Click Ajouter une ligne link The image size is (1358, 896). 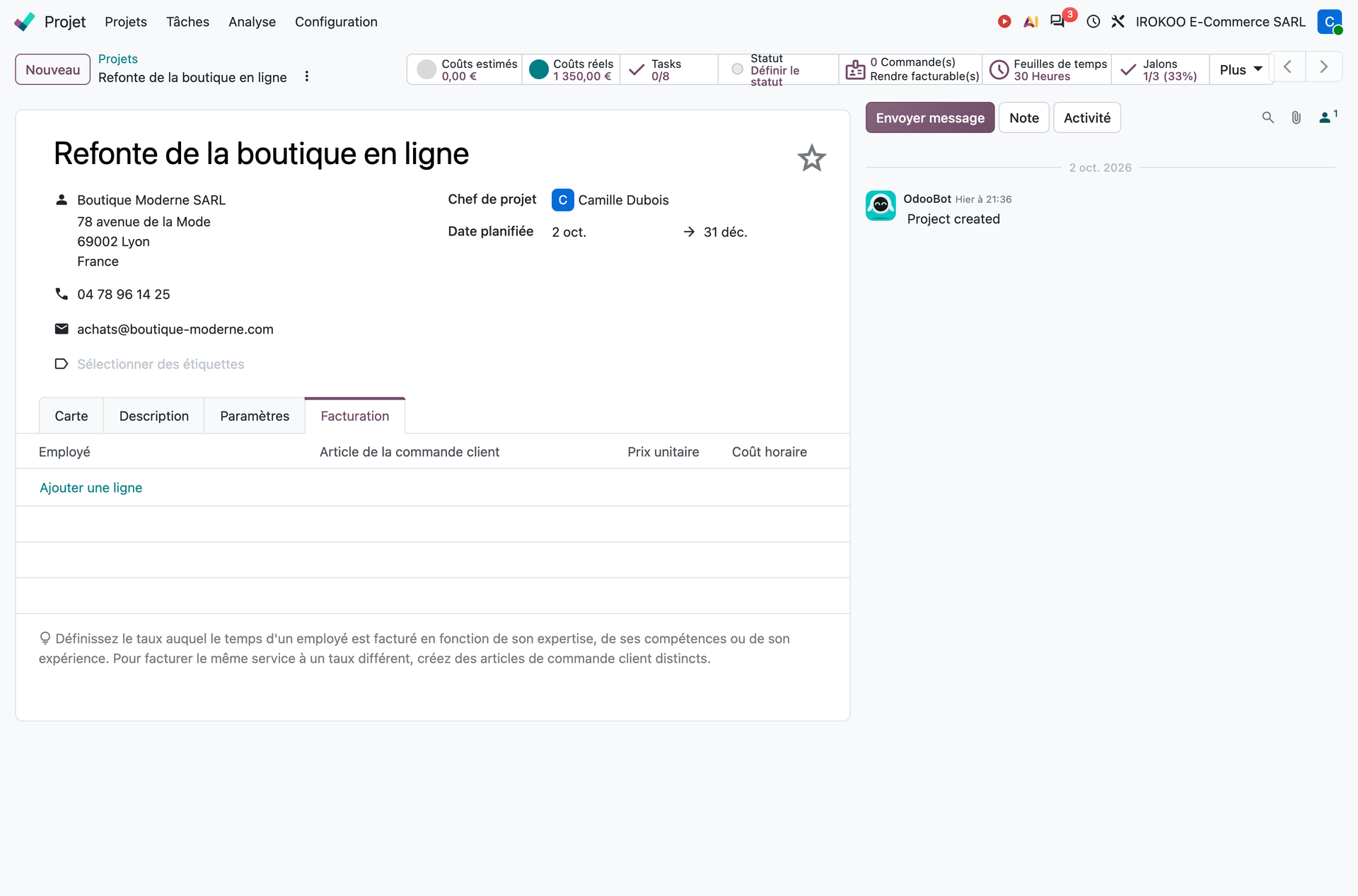91,487
